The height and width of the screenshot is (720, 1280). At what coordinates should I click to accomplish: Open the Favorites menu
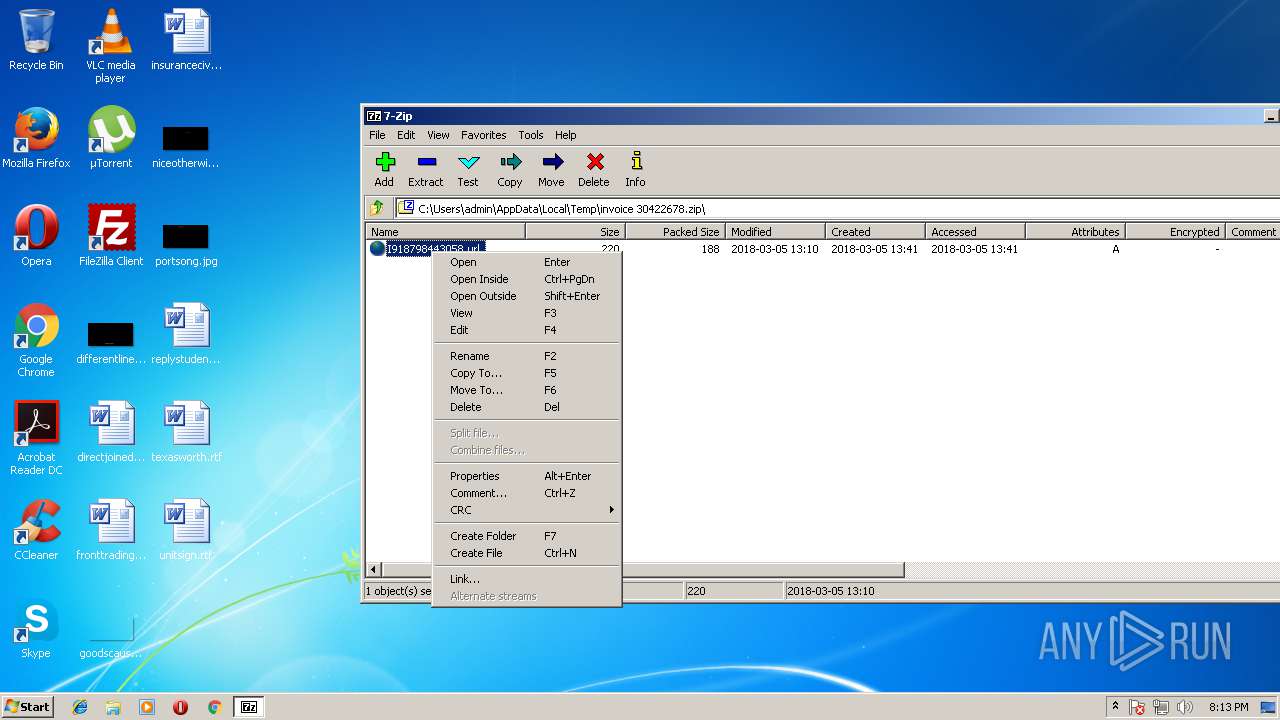coord(483,135)
